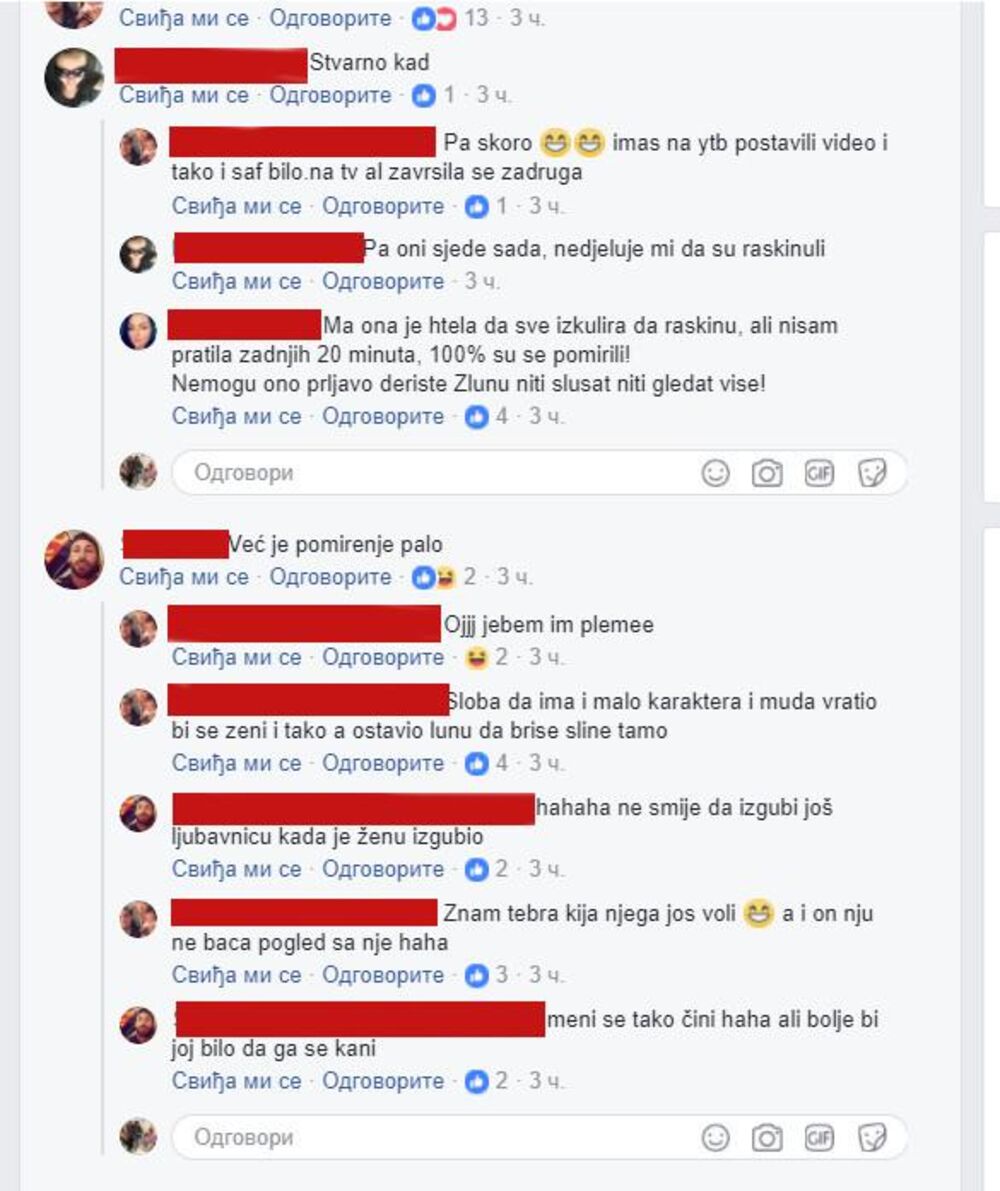
Task: Attach photo via camera icon in bottom reply box
Action: [x=767, y=1138]
